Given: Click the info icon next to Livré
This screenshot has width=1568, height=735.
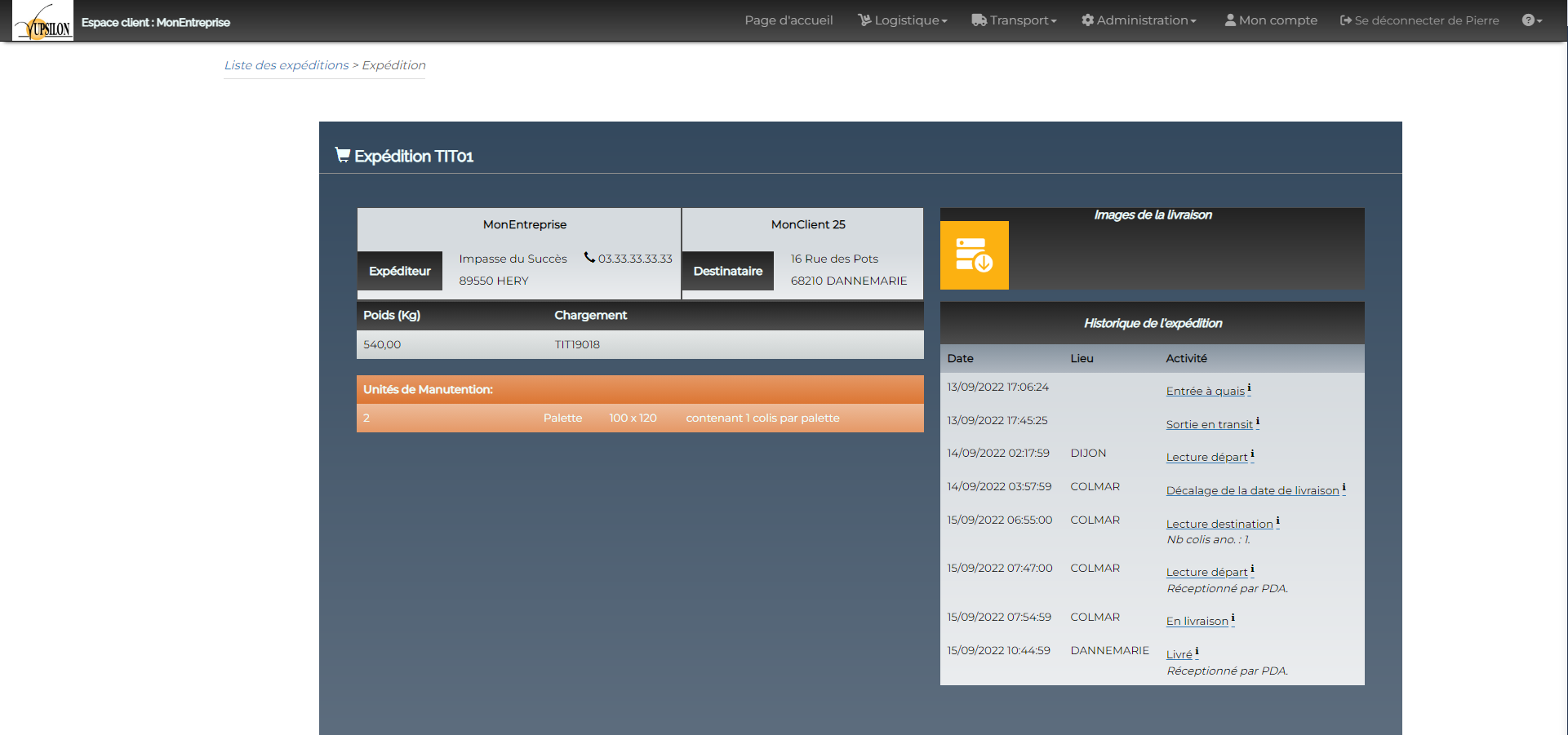Looking at the screenshot, I should (x=1197, y=653).
